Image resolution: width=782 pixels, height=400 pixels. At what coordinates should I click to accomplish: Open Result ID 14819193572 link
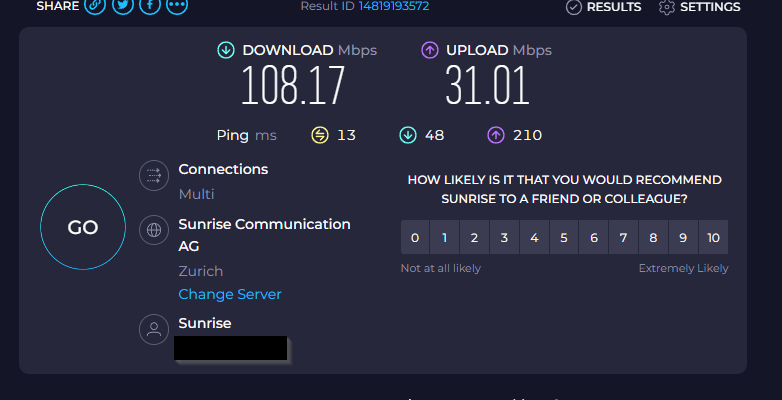point(394,6)
